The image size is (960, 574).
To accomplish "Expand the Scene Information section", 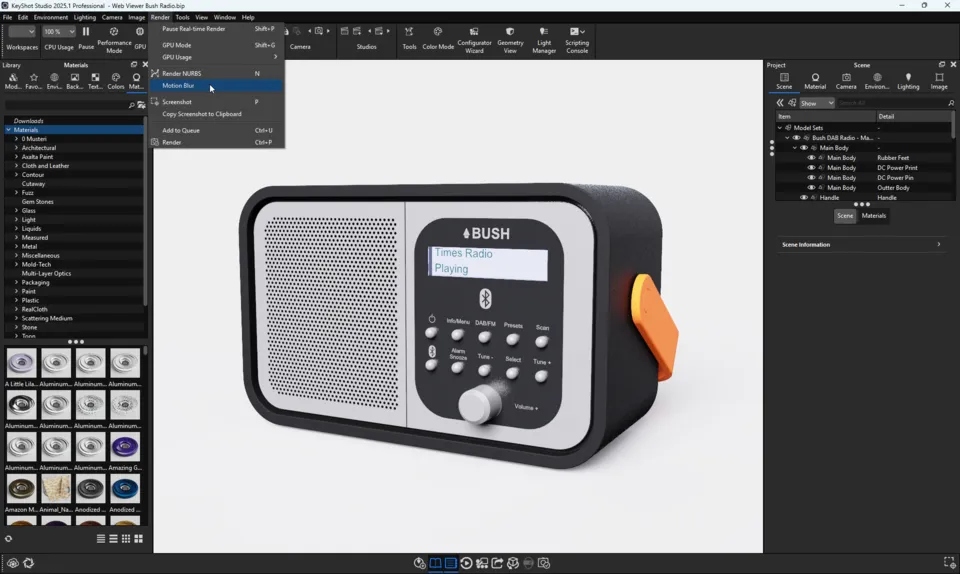I will coord(938,245).
